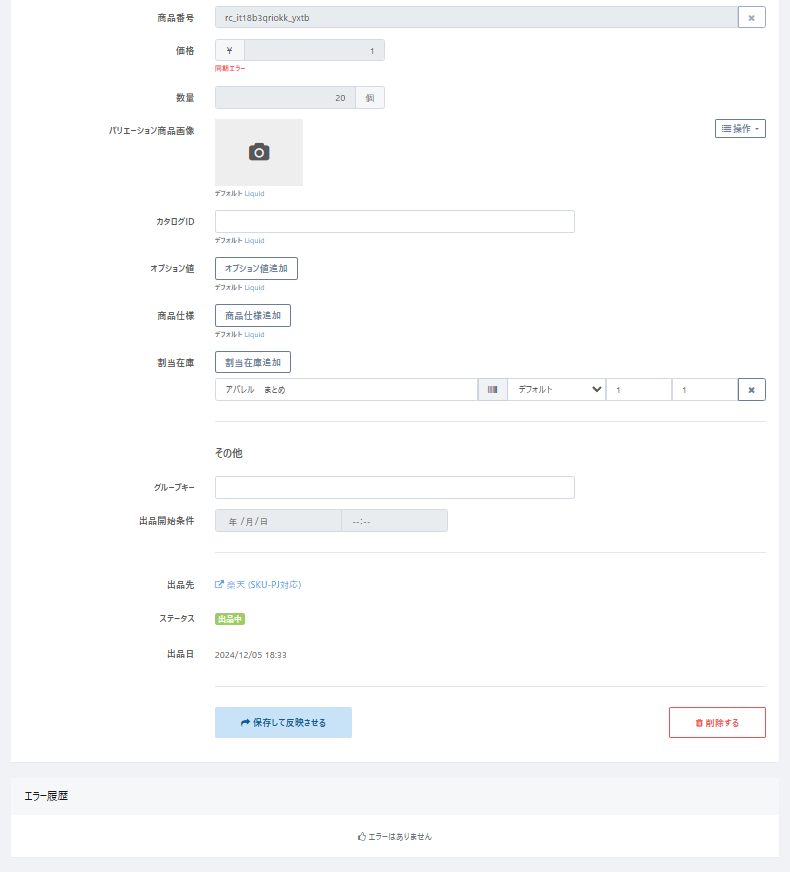Click the 出品中 status badge
The height and width of the screenshot is (872, 790).
pyautogui.click(x=230, y=619)
